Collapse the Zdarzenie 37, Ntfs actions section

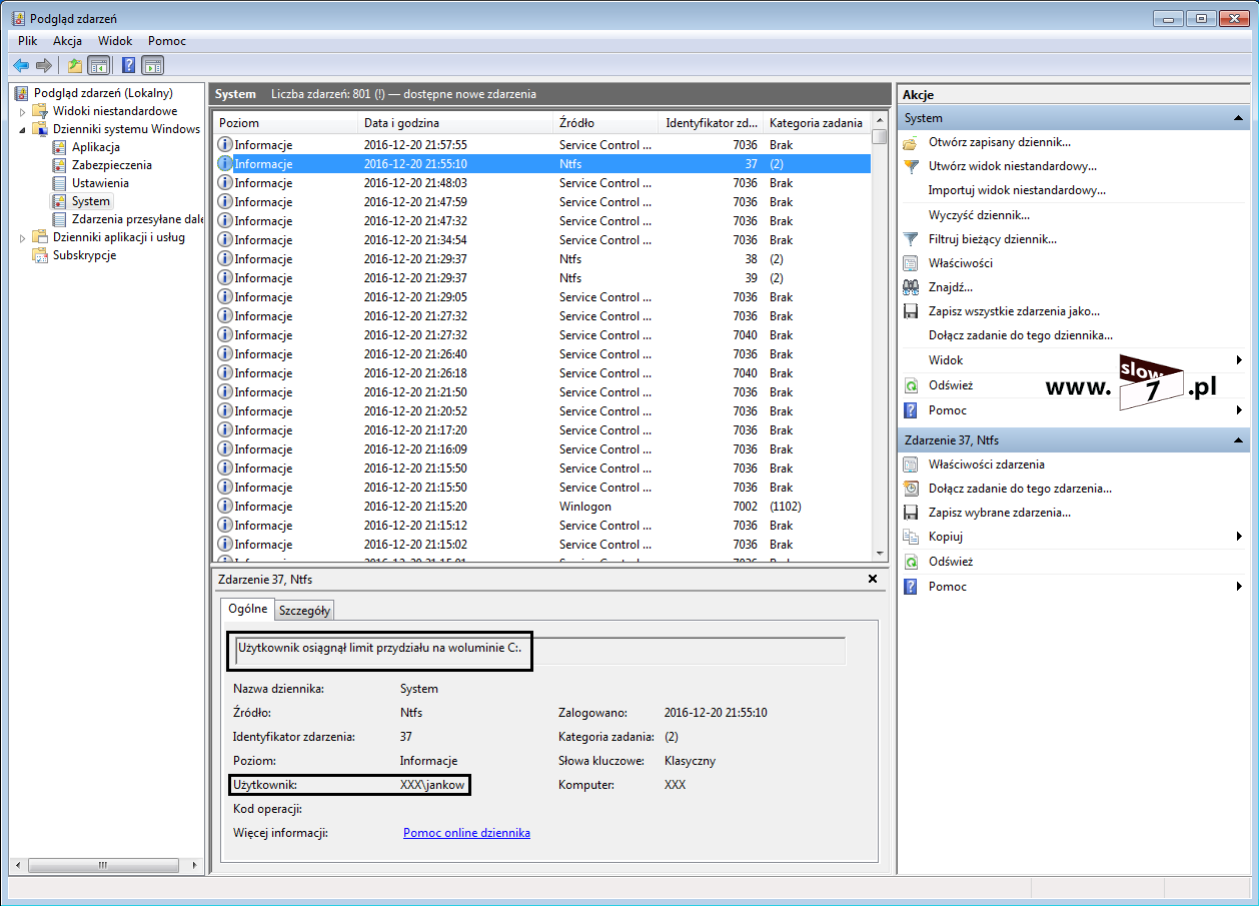pyautogui.click(x=1239, y=440)
